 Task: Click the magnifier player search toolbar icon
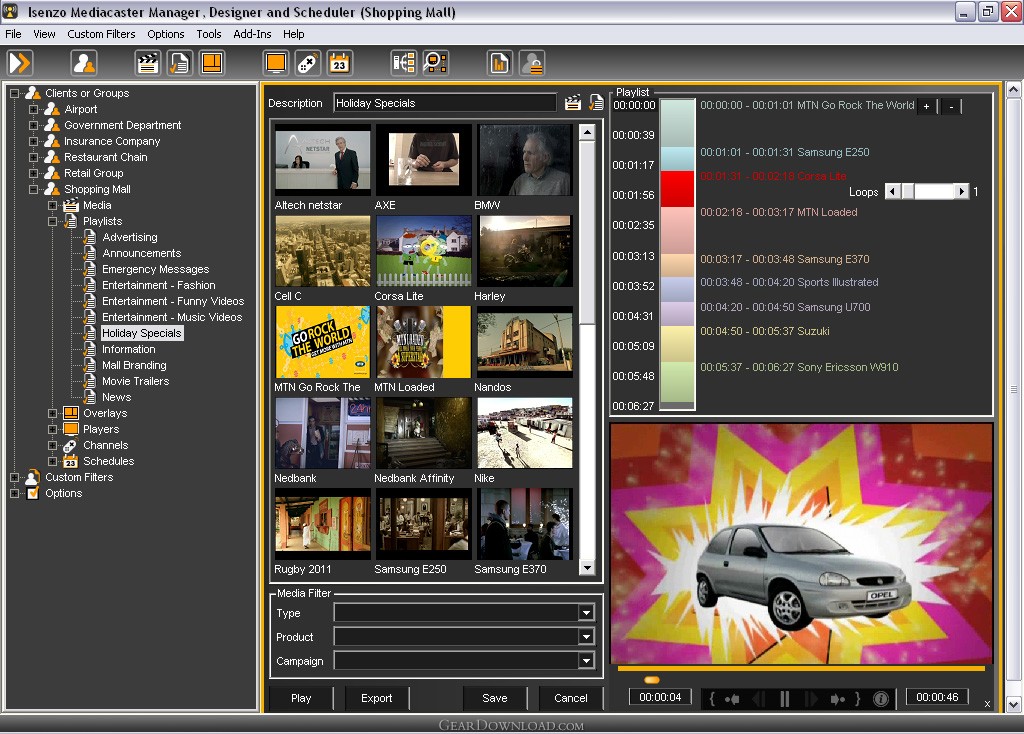tap(436, 63)
